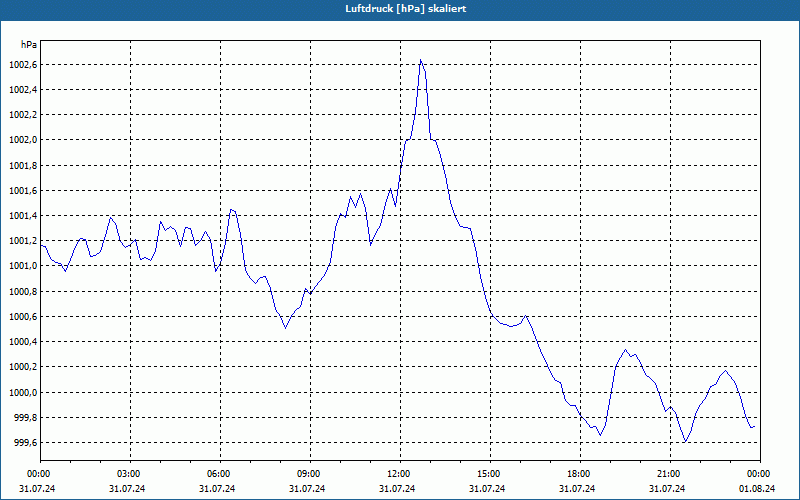Select the y-axis tick '1000,2'
The width and height of the screenshot is (800, 500).
tap(23, 367)
